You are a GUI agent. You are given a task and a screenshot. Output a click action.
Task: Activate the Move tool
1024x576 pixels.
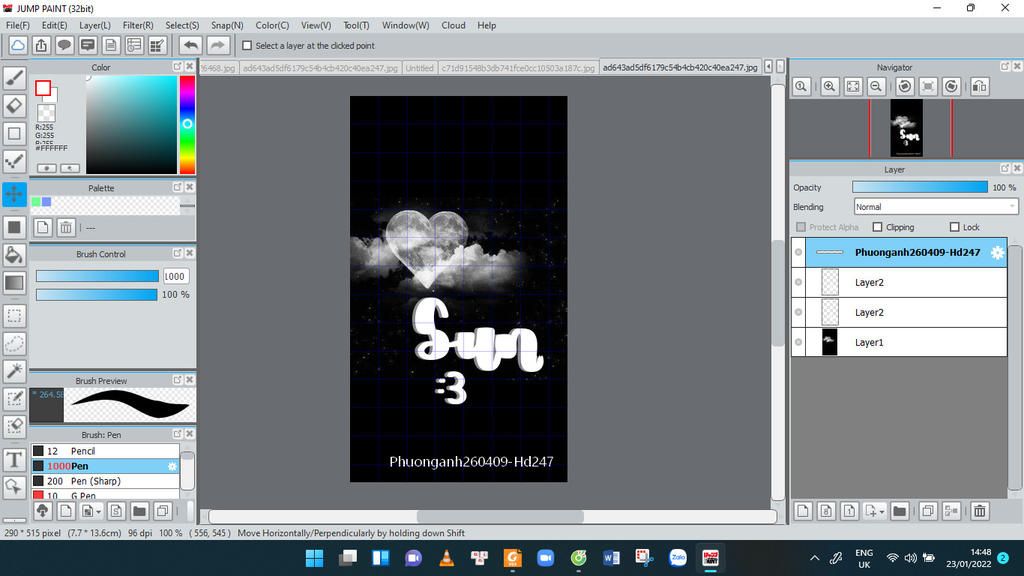pos(14,194)
